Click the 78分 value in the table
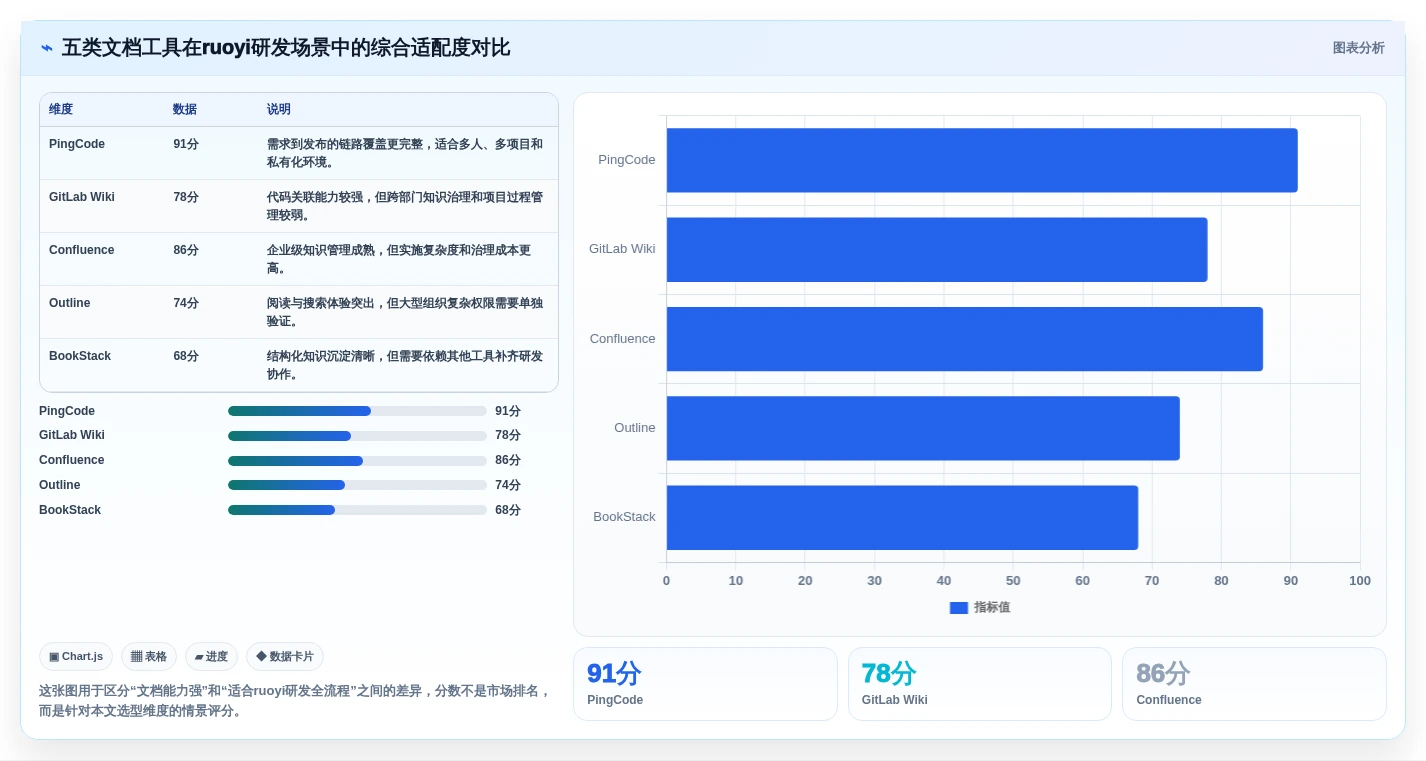The width and height of the screenshot is (1426, 761). [x=186, y=197]
